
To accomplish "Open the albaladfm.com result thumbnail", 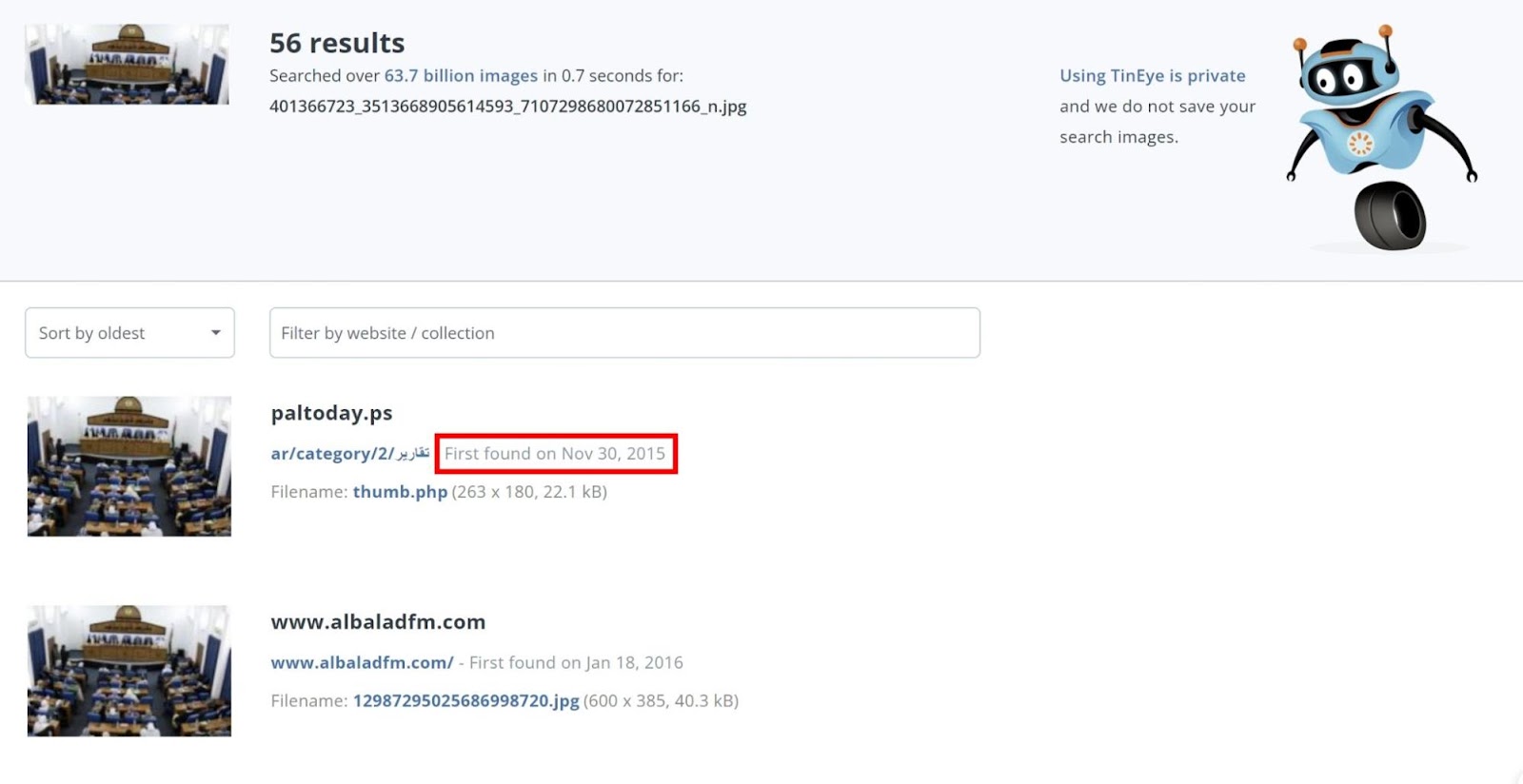I will click(129, 671).
